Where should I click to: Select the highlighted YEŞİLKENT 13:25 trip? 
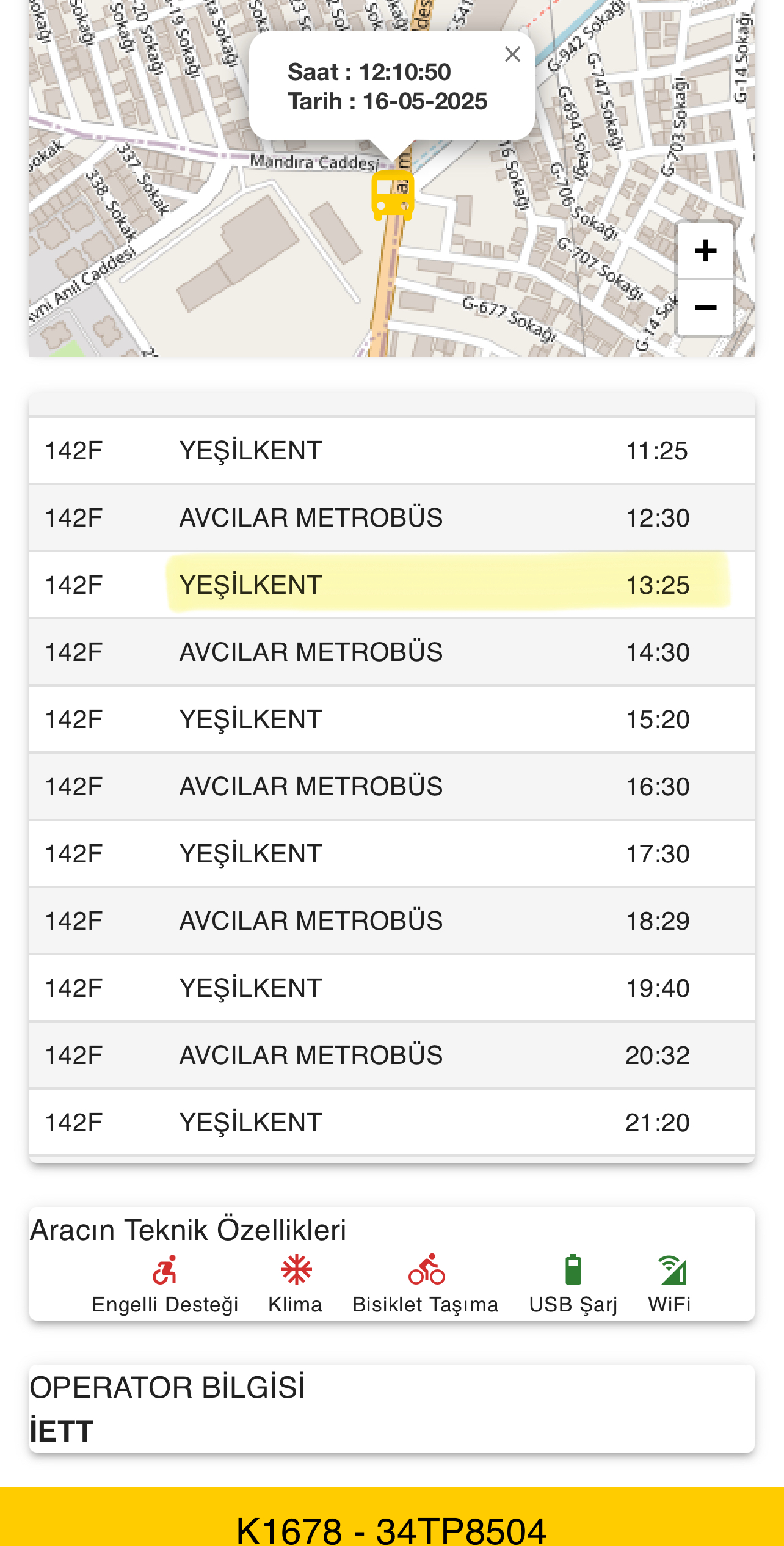392,585
